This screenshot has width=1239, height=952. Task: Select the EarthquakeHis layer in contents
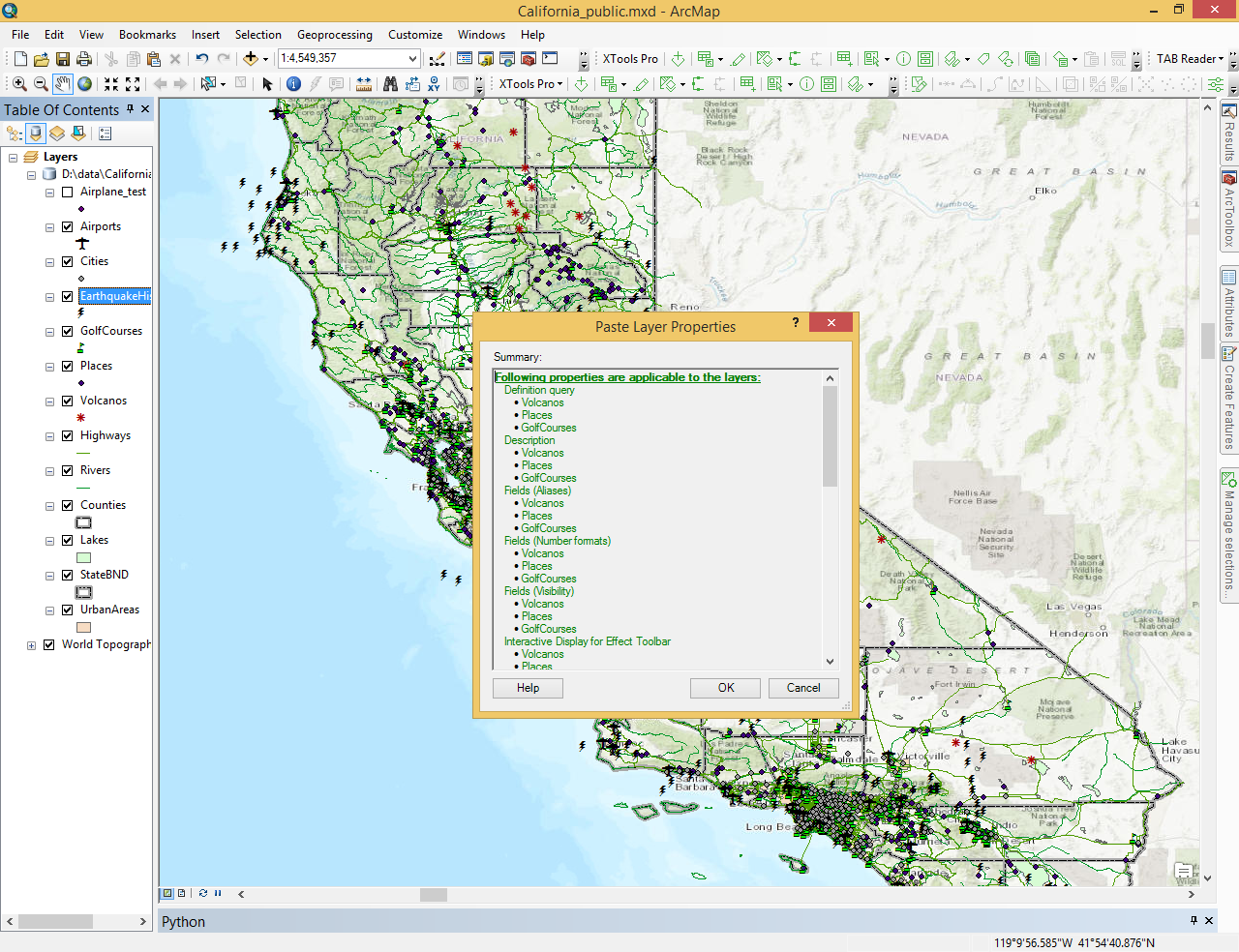coord(115,296)
